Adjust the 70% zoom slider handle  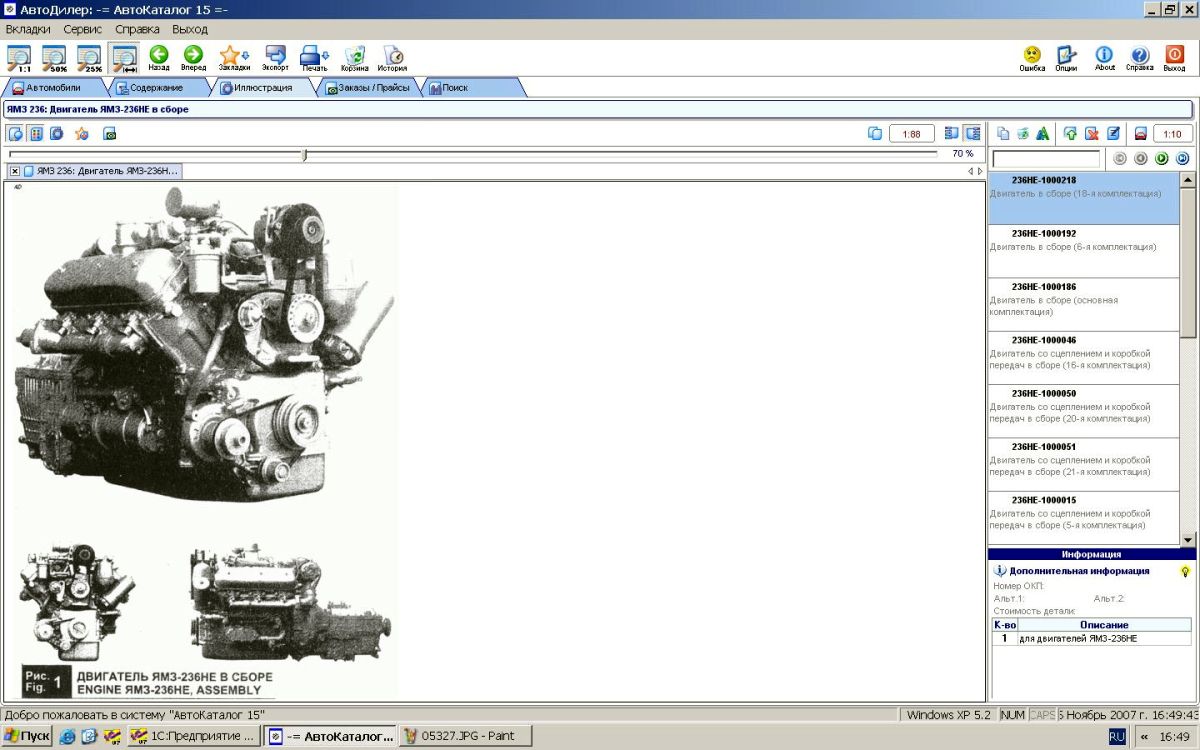tap(304, 155)
